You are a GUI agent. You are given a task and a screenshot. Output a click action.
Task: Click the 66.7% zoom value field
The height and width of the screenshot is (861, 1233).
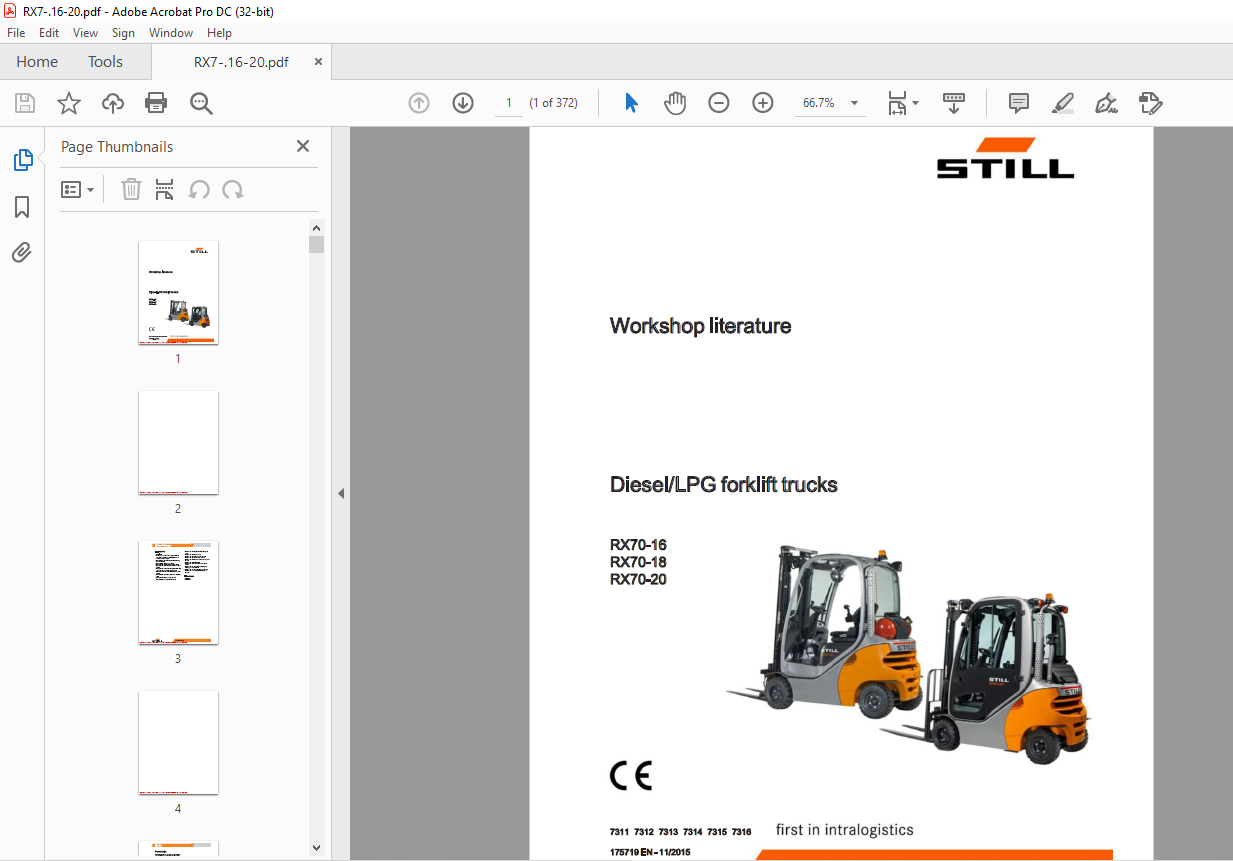point(819,103)
